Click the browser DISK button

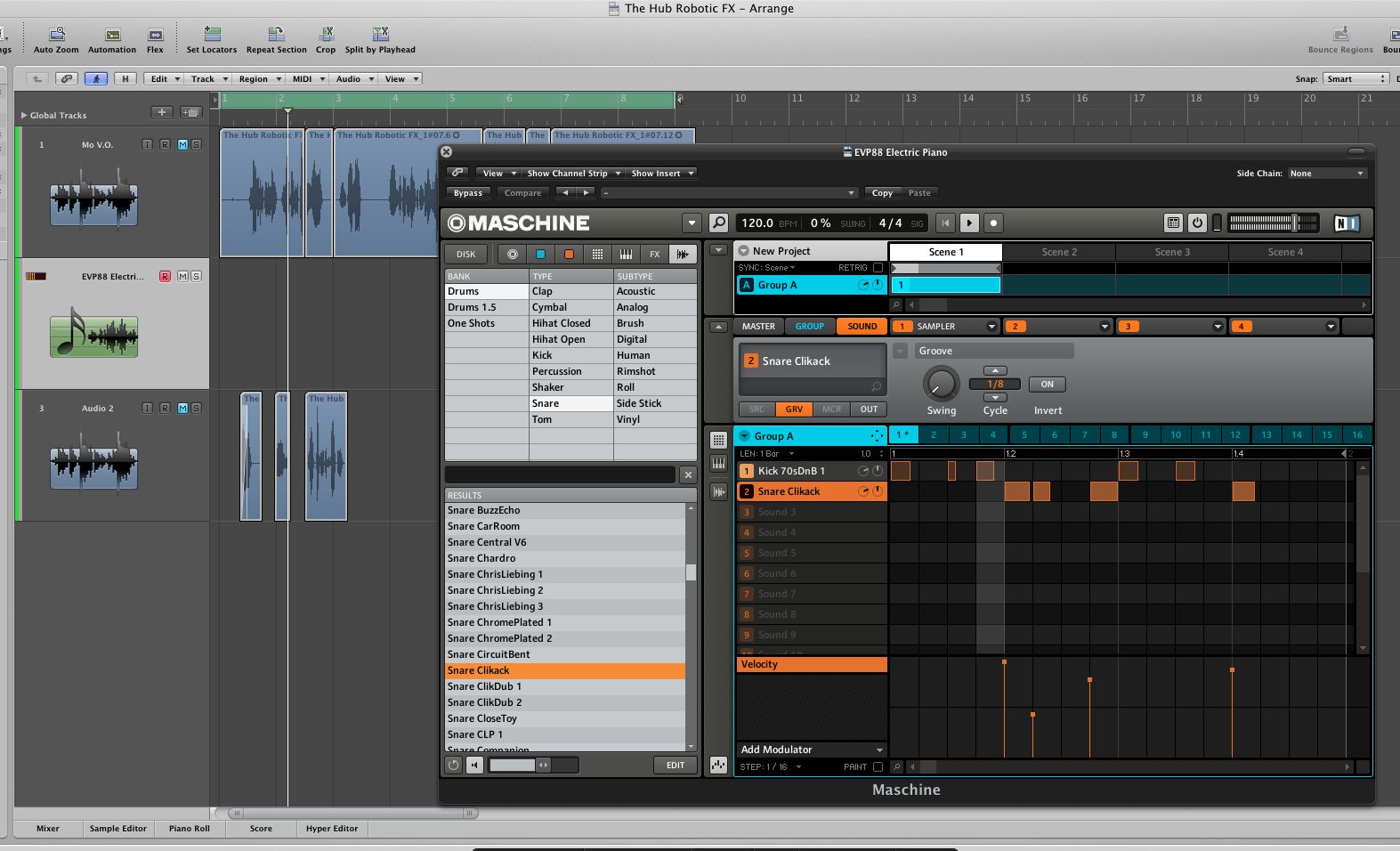click(x=466, y=254)
